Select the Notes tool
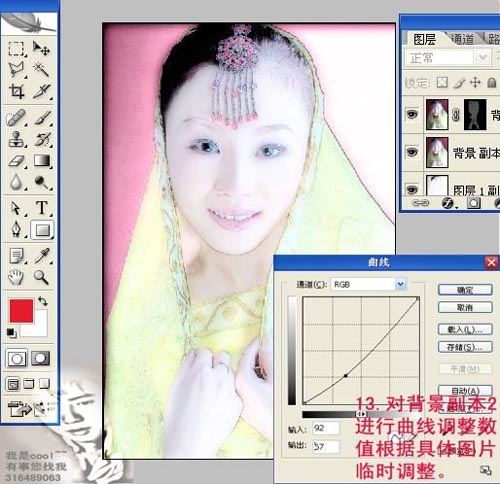Screen dimensions: 500x484 pos(16,256)
